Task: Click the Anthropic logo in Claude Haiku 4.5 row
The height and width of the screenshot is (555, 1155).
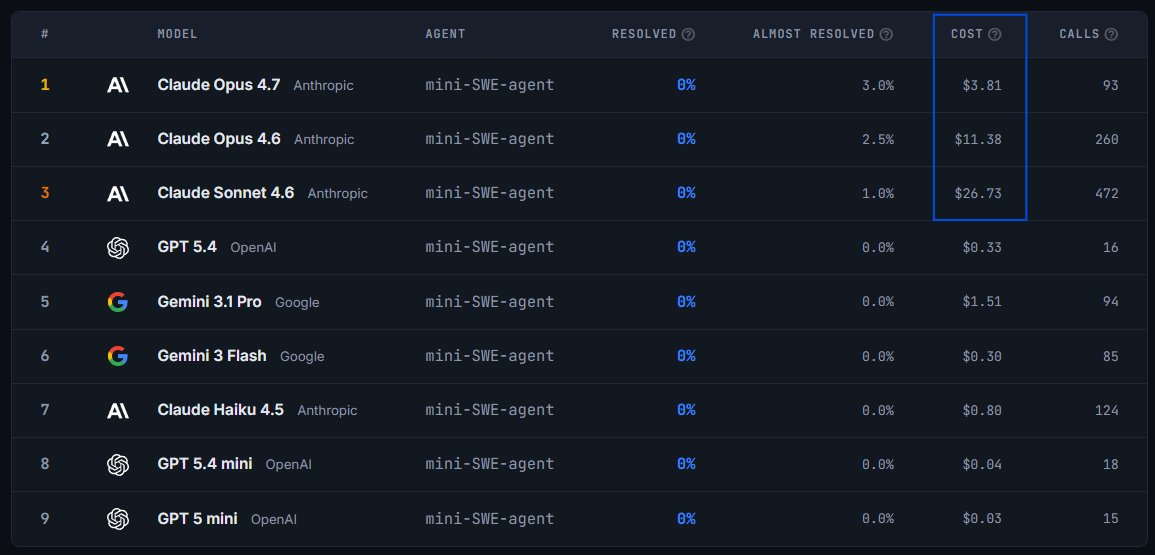Action: [x=118, y=410]
